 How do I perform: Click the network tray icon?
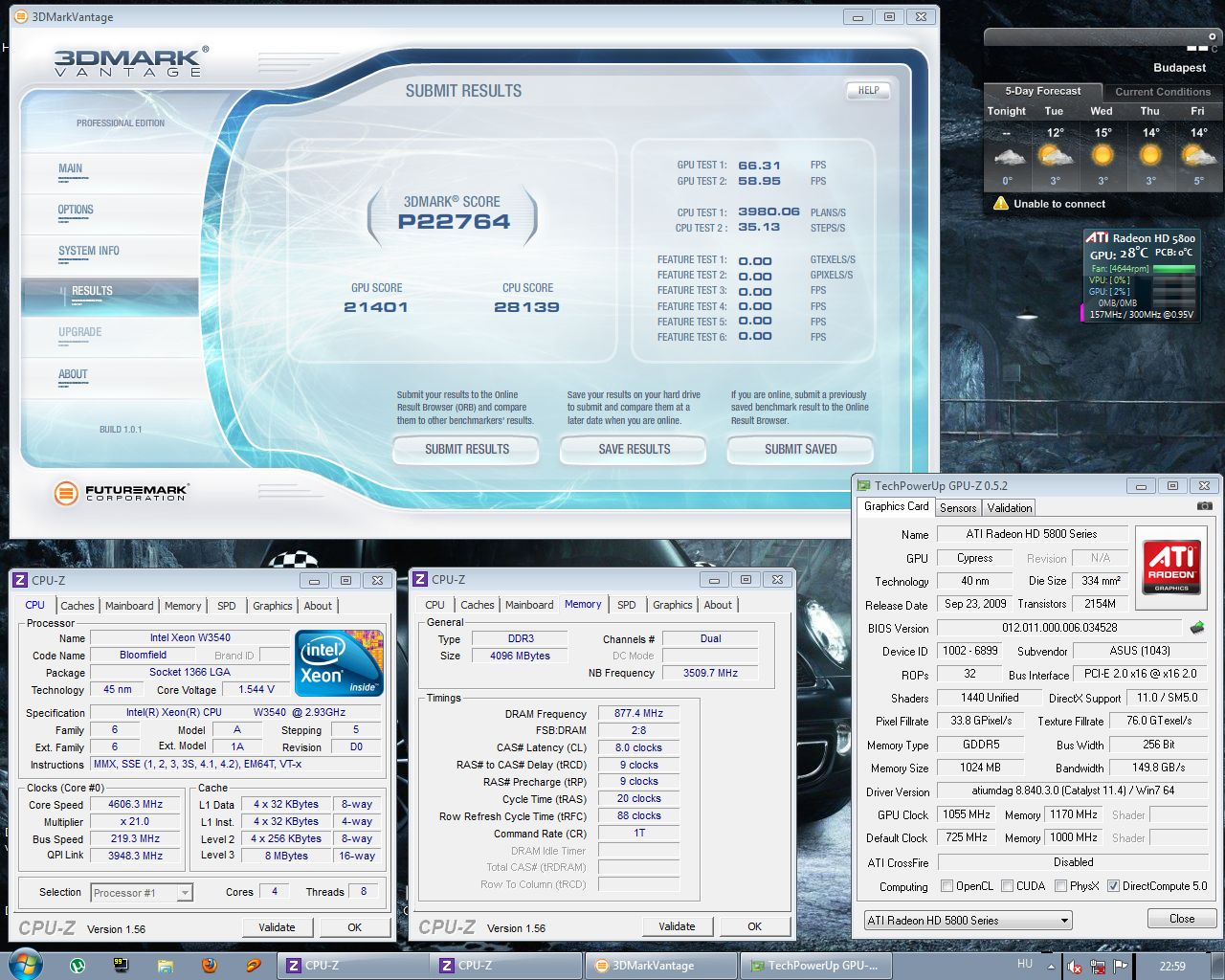tap(1097, 967)
